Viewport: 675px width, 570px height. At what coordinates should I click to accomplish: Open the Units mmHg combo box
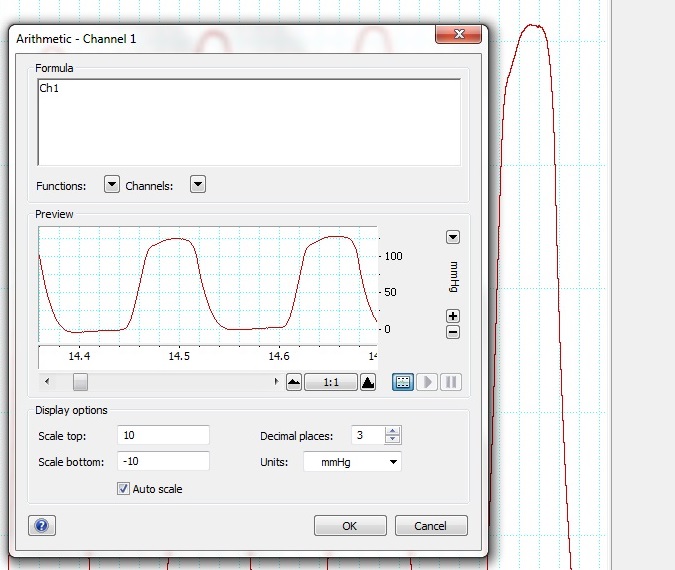point(352,462)
